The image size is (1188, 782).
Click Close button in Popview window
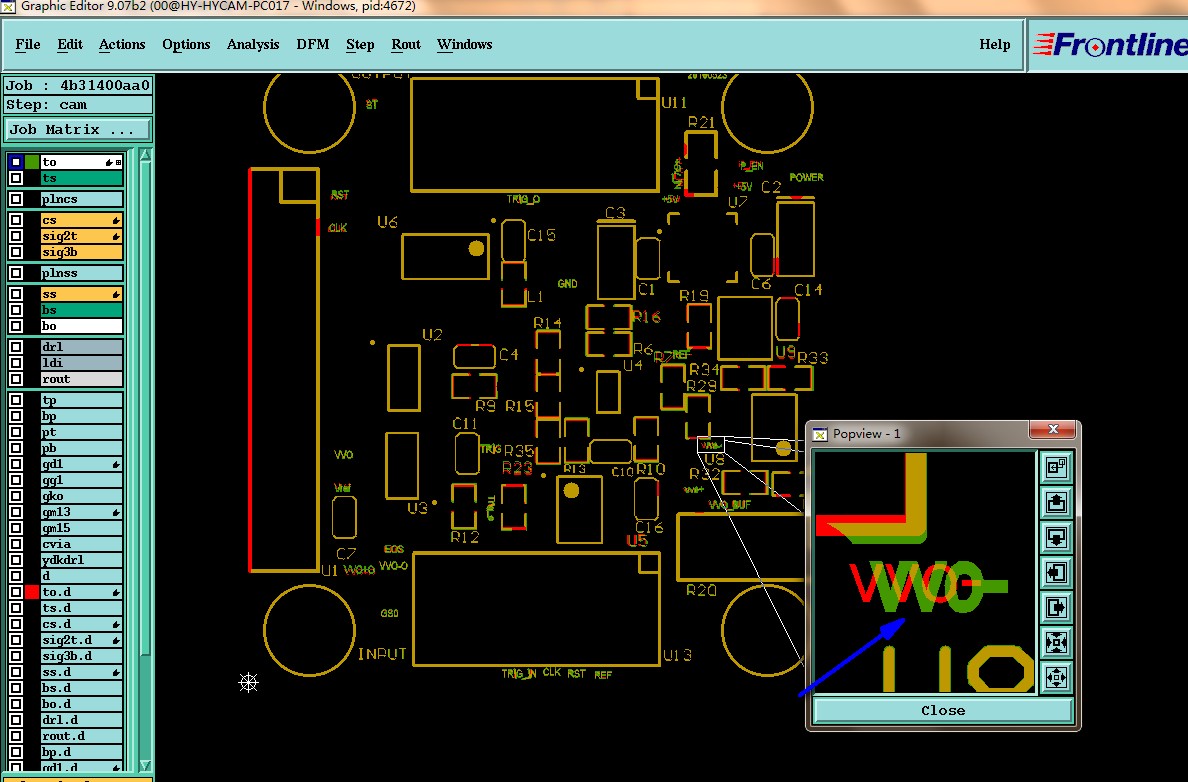click(x=943, y=710)
